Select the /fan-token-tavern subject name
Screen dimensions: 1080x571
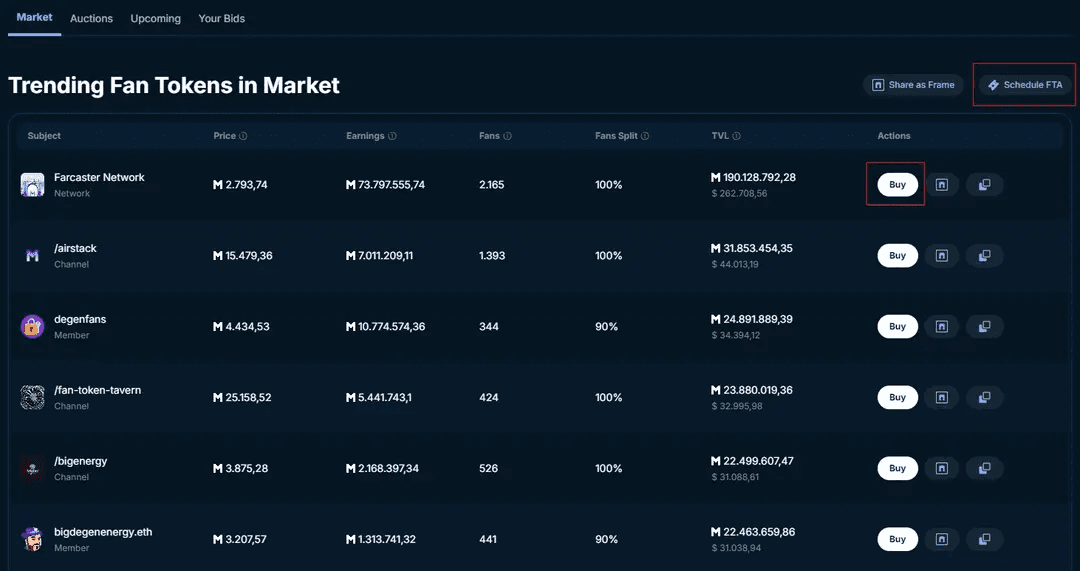(x=97, y=390)
